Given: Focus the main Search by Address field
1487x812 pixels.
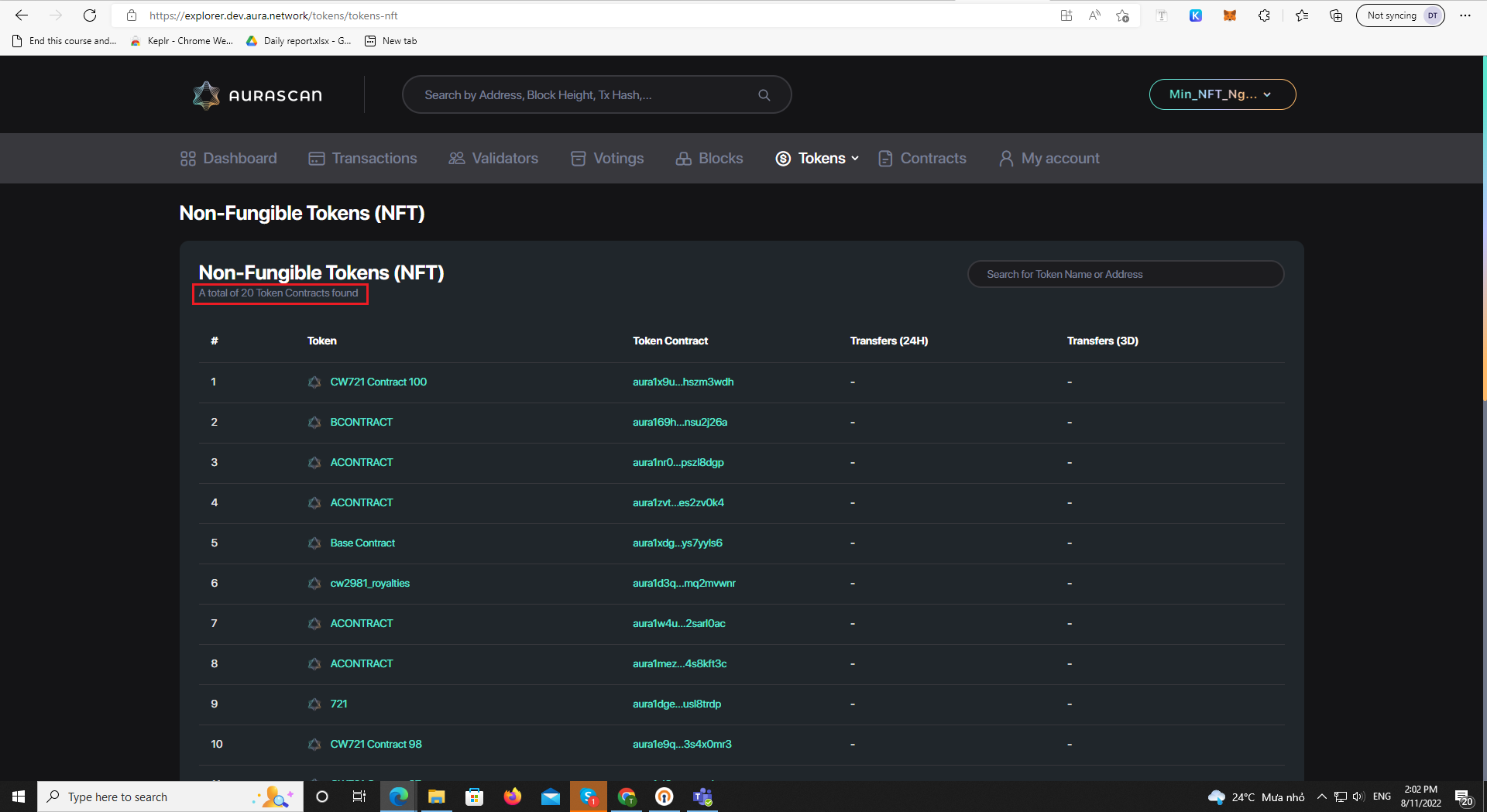Looking at the screenshot, I should [x=596, y=94].
